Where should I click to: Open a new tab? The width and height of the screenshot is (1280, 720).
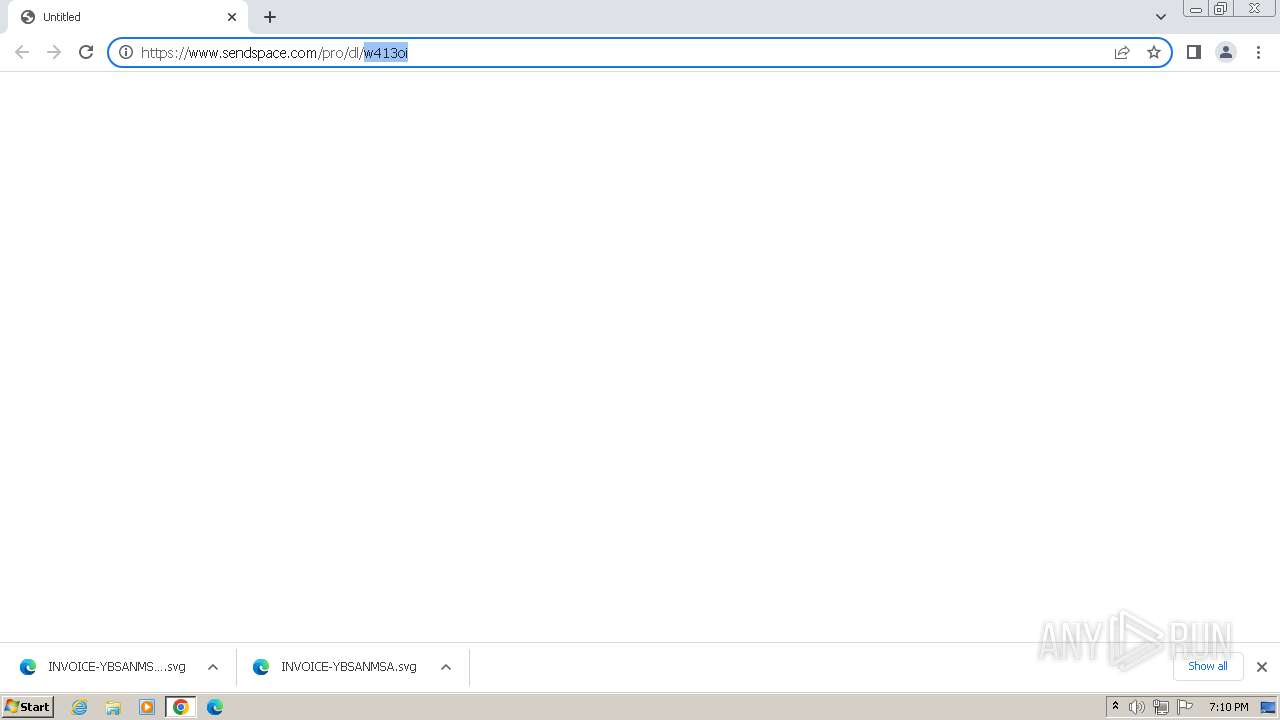coord(270,17)
